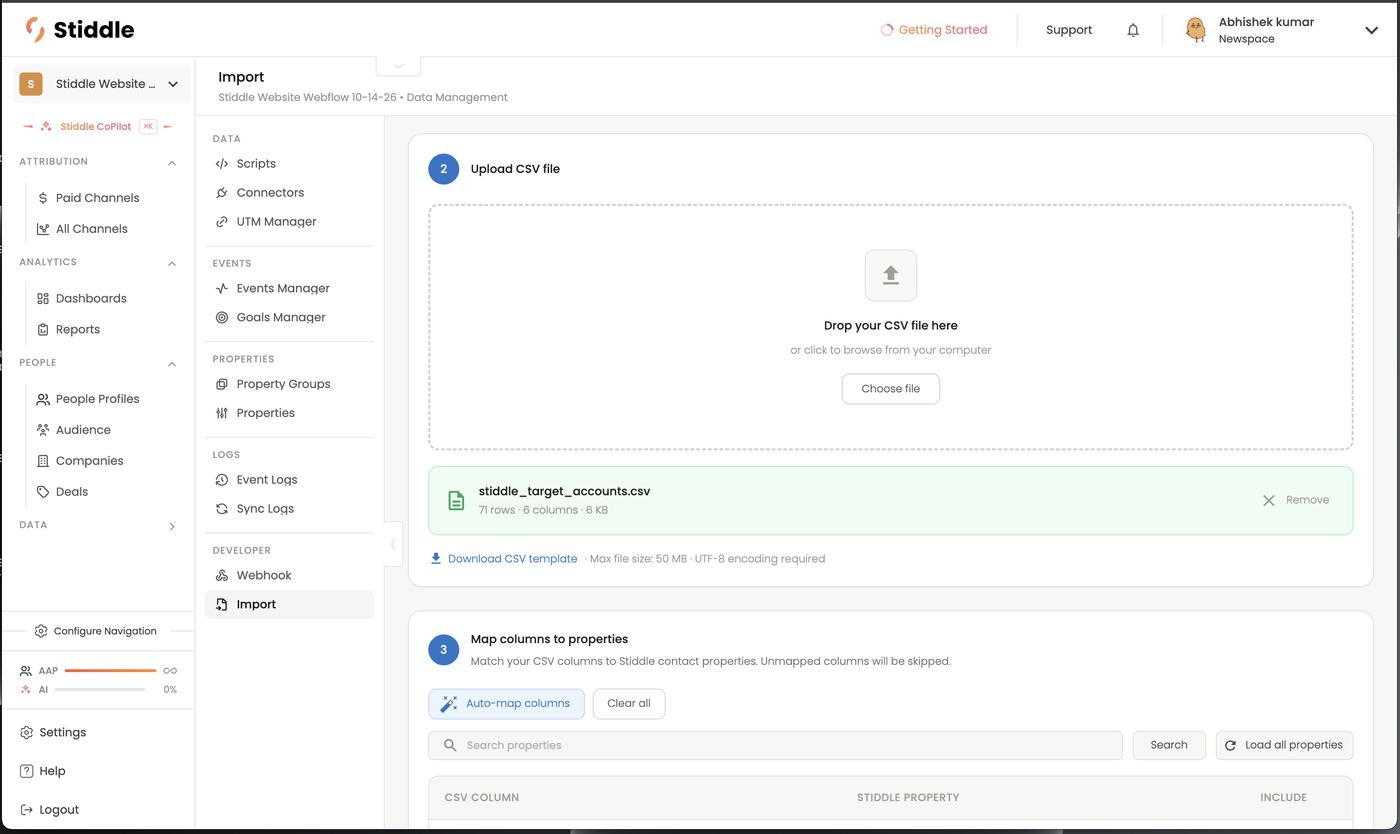Click the Events Manager pulse icon
The height and width of the screenshot is (834, 1400).
pyautogui.click(x=222, y=288)
